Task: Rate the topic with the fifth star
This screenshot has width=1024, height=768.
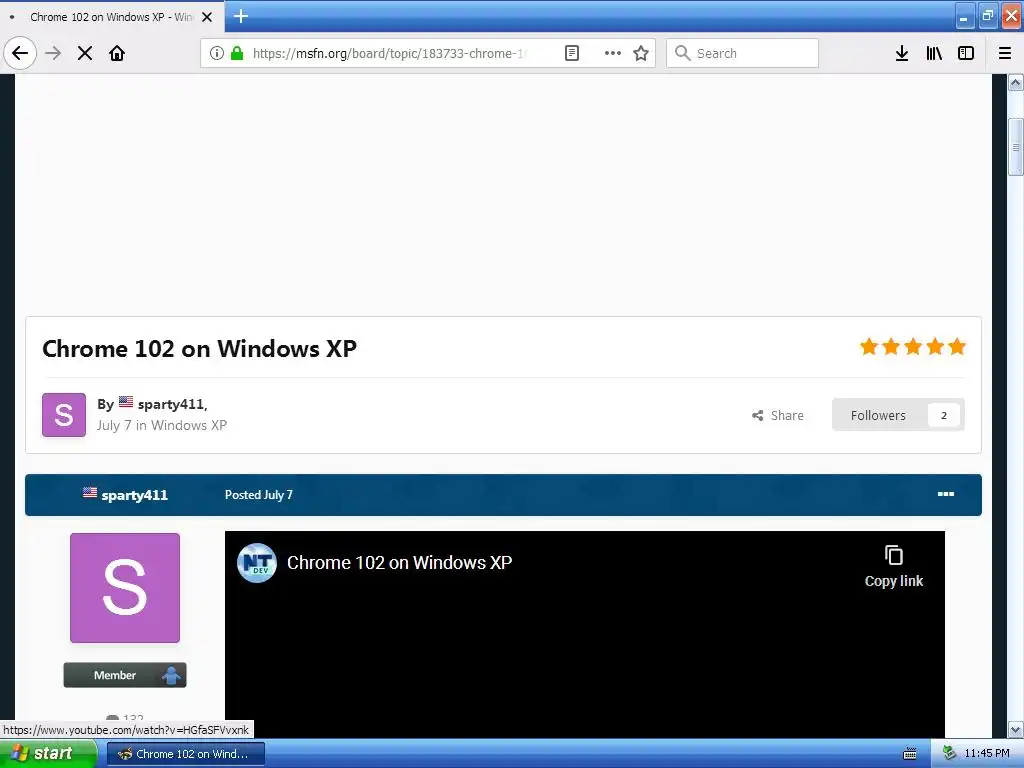Action: point(957,346)
